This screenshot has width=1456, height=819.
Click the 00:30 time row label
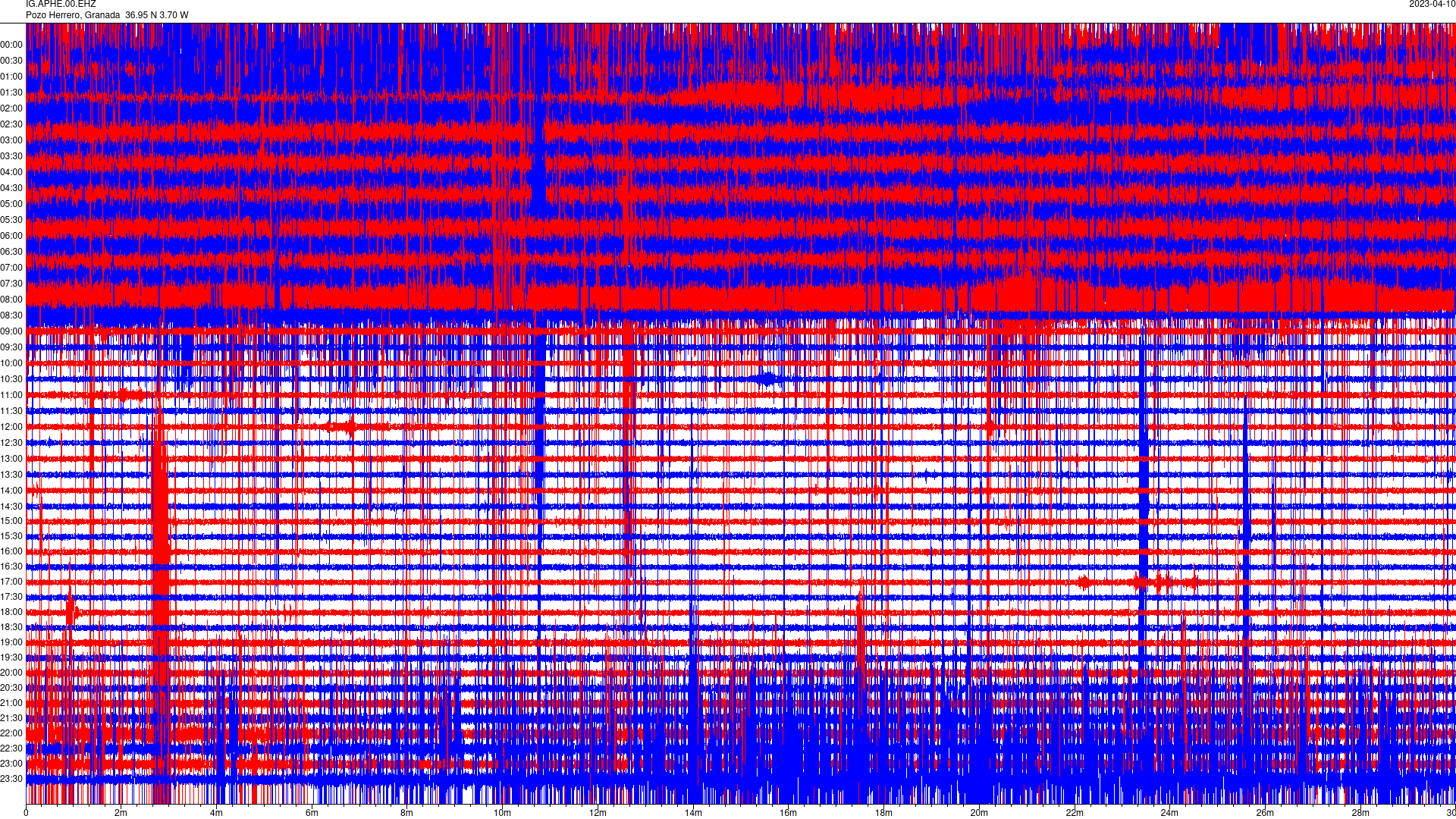pos(11,61)
